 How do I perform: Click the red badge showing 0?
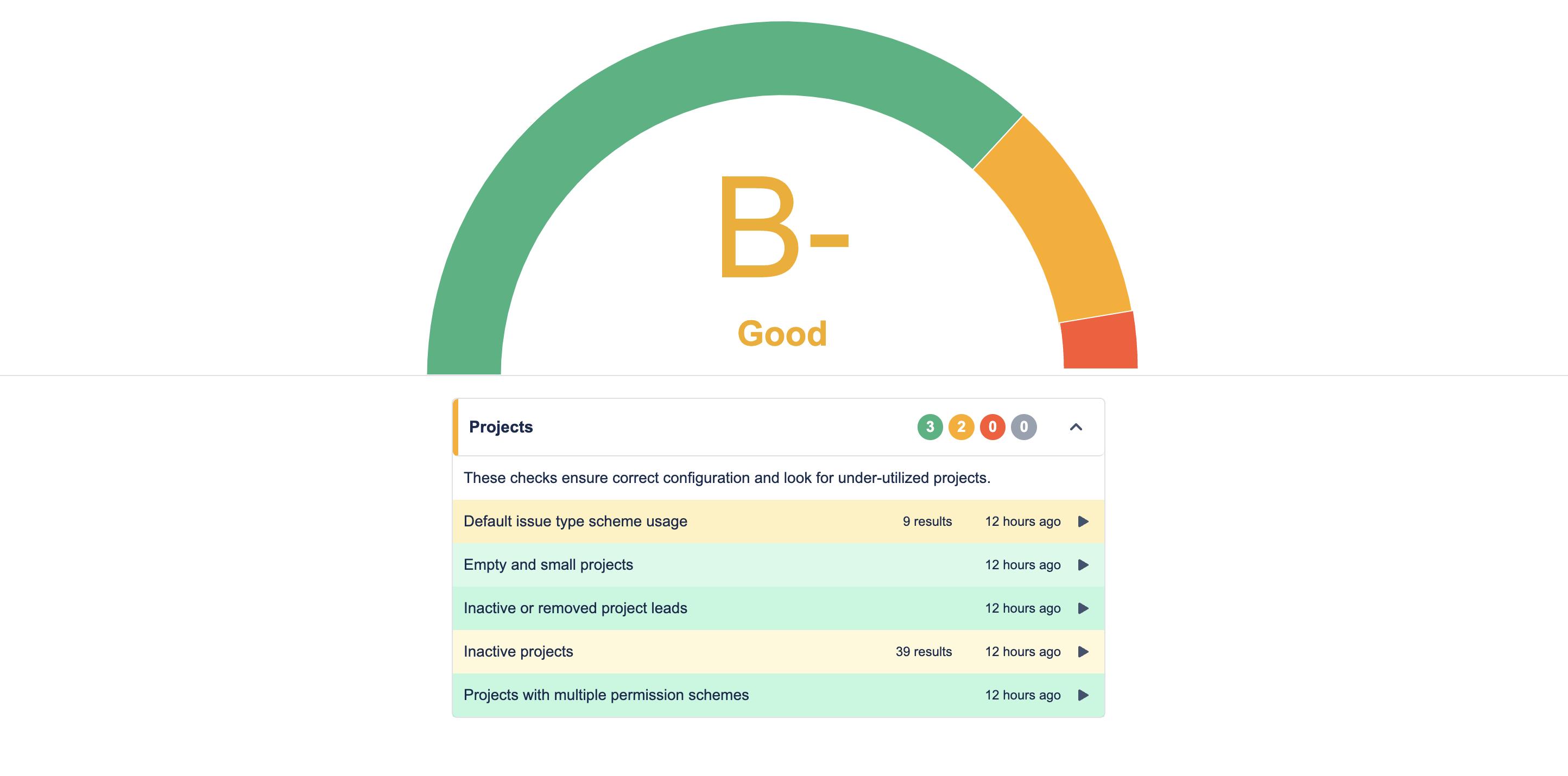(x=992, y=427)
